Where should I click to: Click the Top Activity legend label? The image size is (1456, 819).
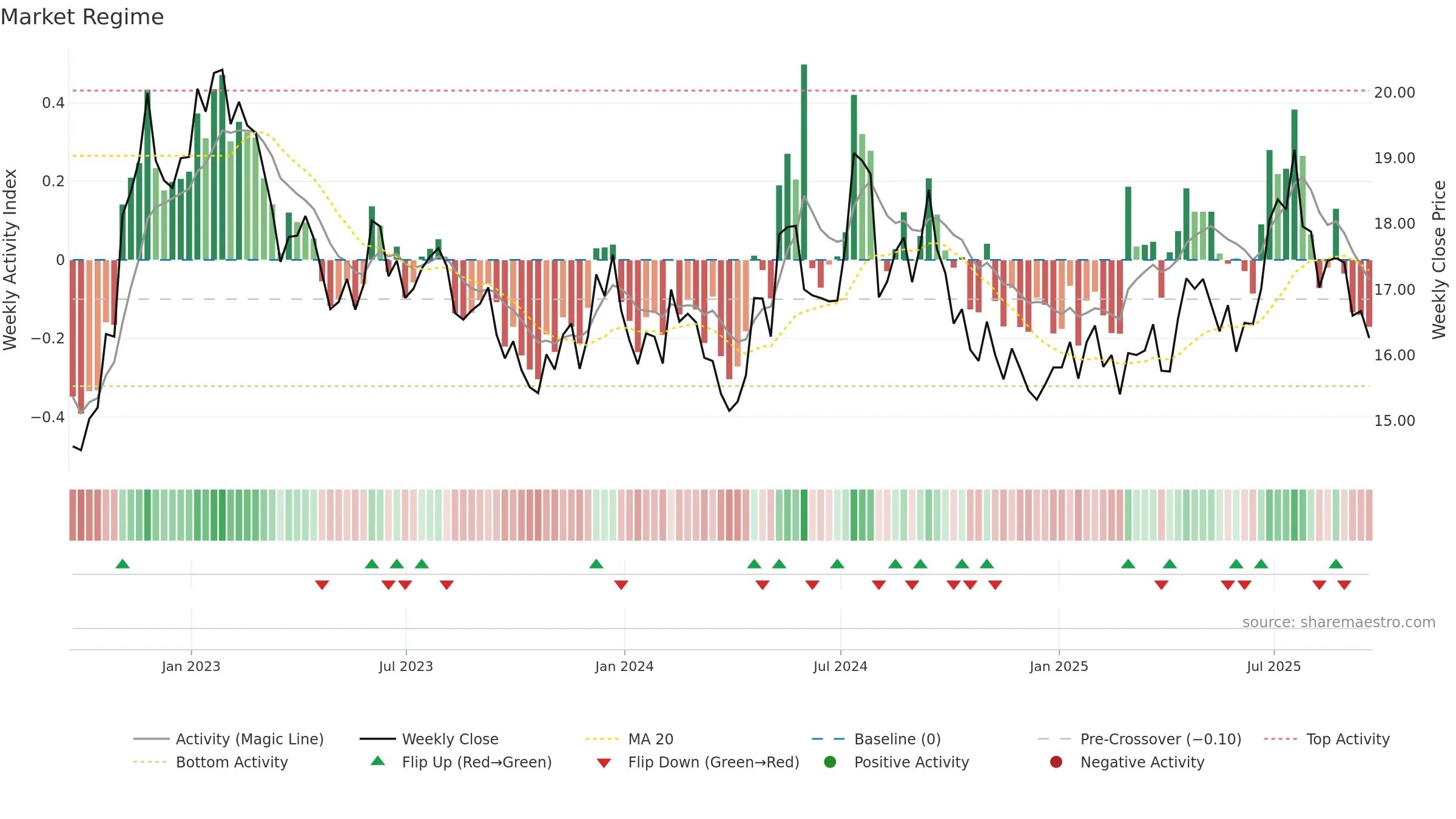click(x=1348, y=739)
